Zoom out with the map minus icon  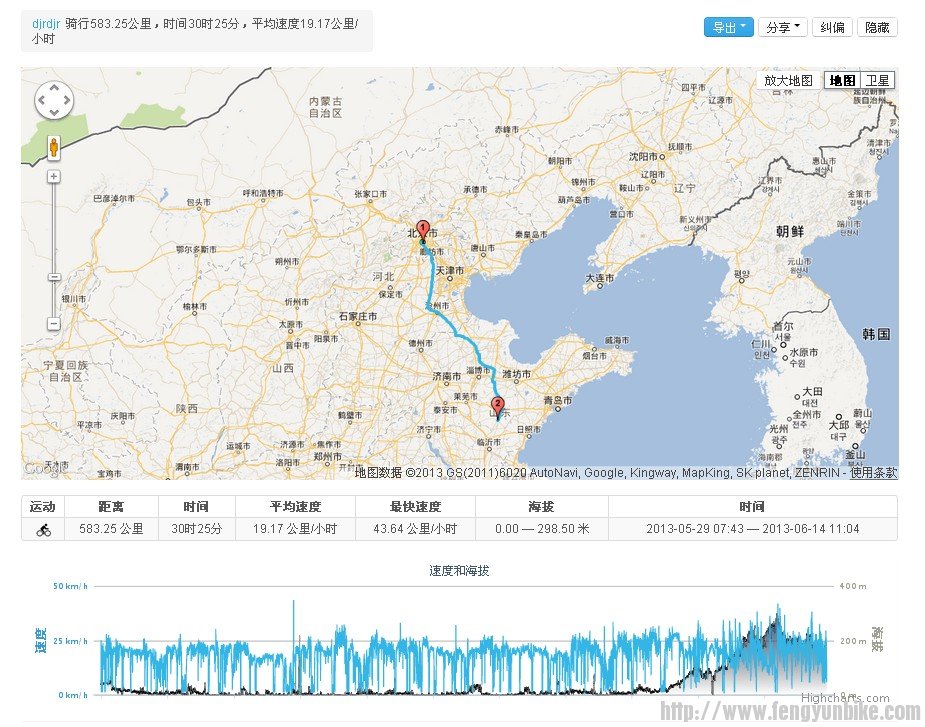point(53,322)
